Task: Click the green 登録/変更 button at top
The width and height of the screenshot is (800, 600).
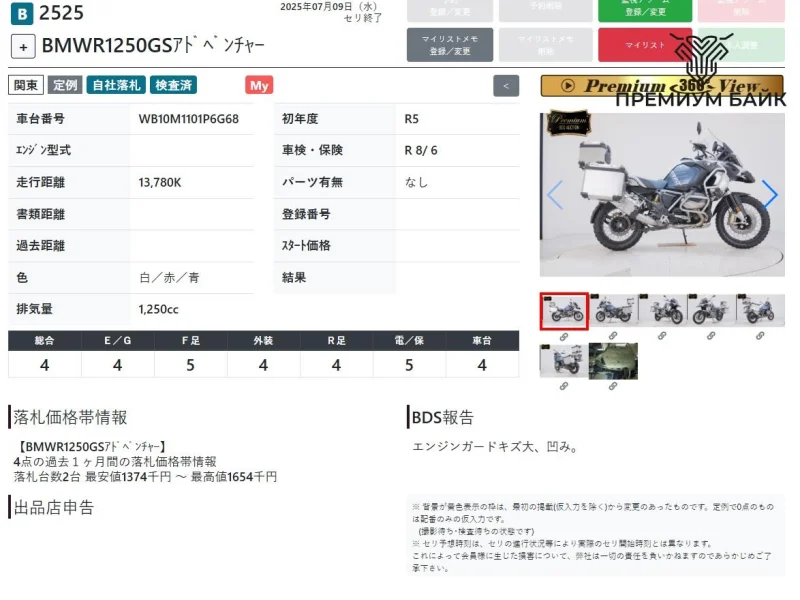Action: [x=645, y=10]
